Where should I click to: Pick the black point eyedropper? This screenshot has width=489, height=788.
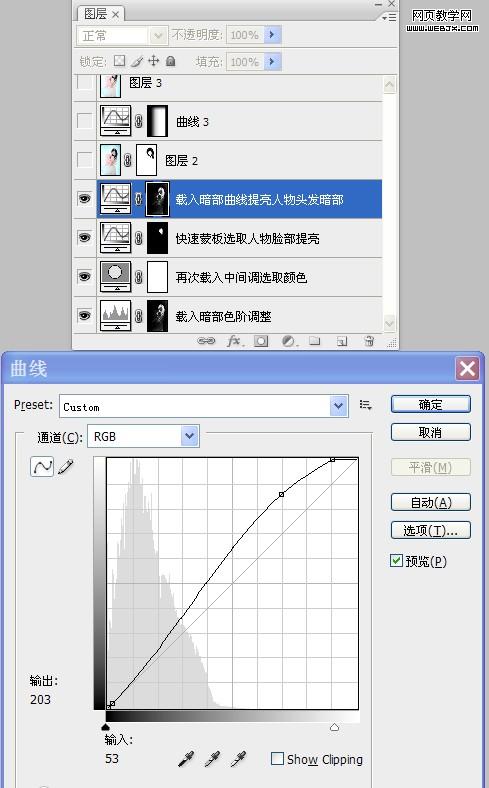(186, 758)
